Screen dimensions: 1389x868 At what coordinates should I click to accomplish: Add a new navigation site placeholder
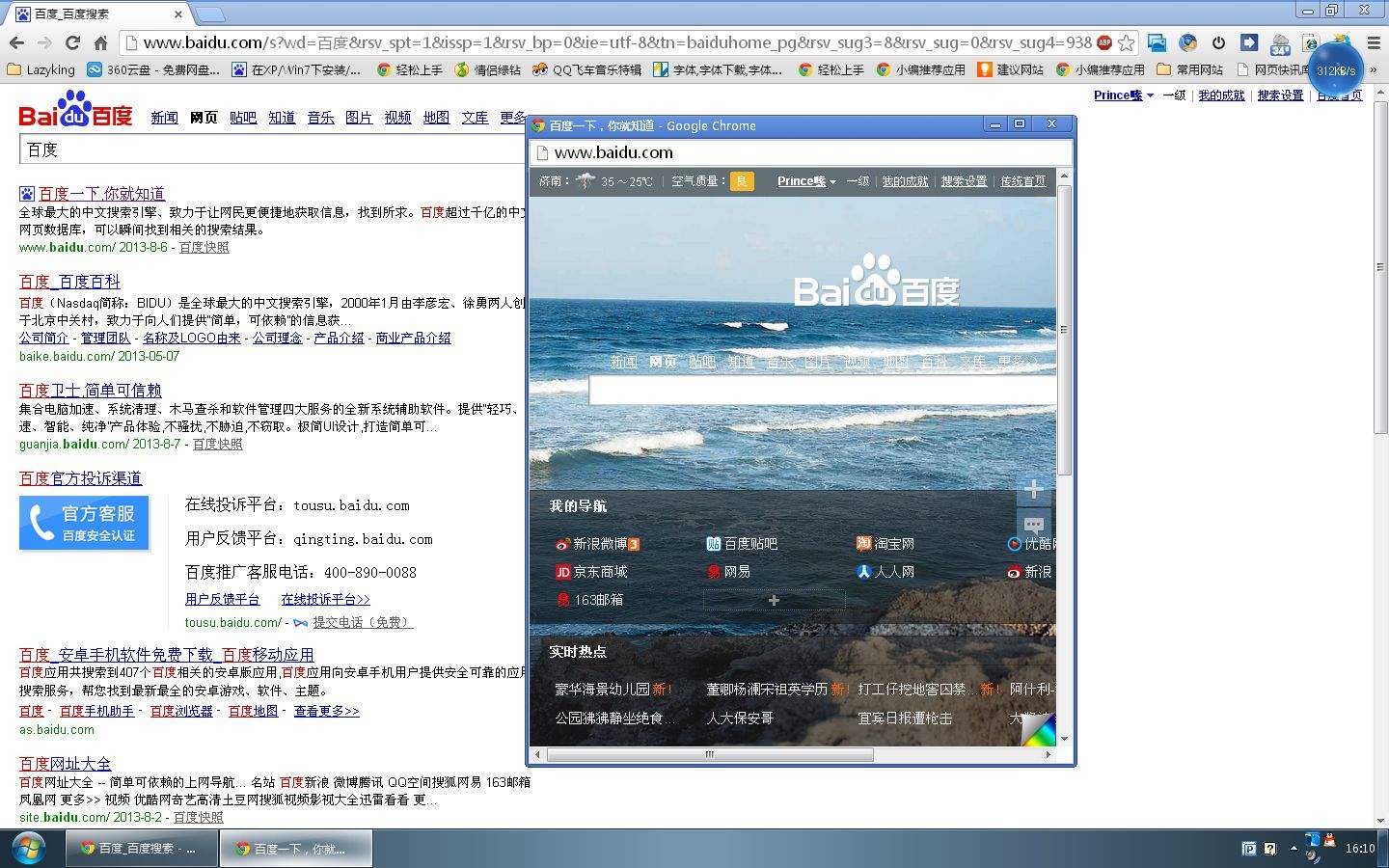pos(774,600)
